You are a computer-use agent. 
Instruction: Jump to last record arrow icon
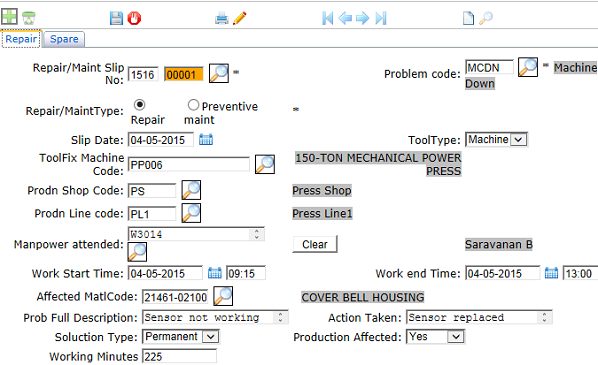click(x=381, y=18)
